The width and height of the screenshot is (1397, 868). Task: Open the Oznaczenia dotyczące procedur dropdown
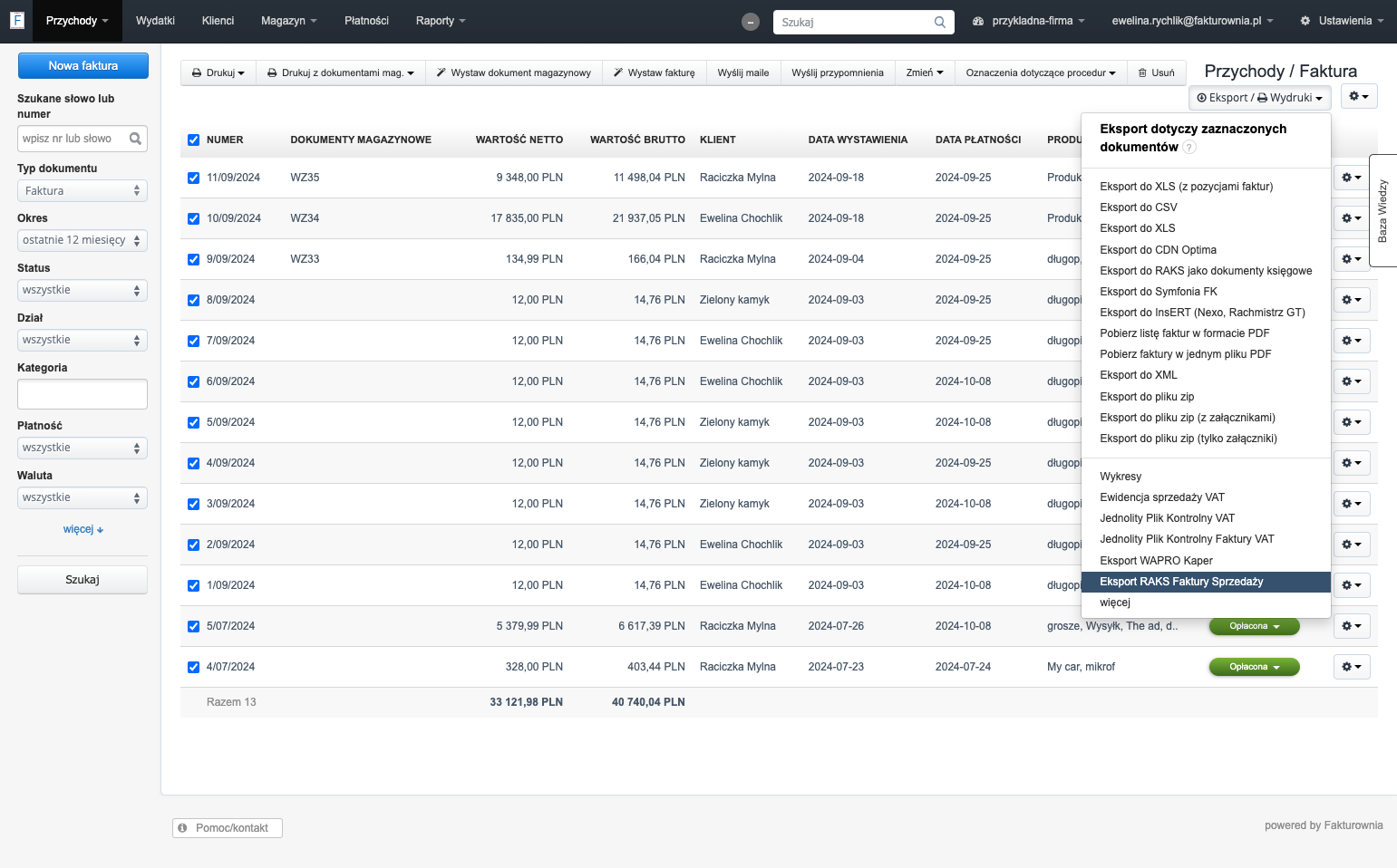pyautogui.click(x=1041, y=72)
